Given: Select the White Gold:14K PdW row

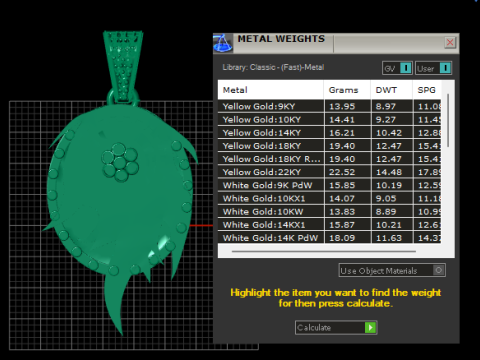Looking at the screenshot, I should (329, 238).
